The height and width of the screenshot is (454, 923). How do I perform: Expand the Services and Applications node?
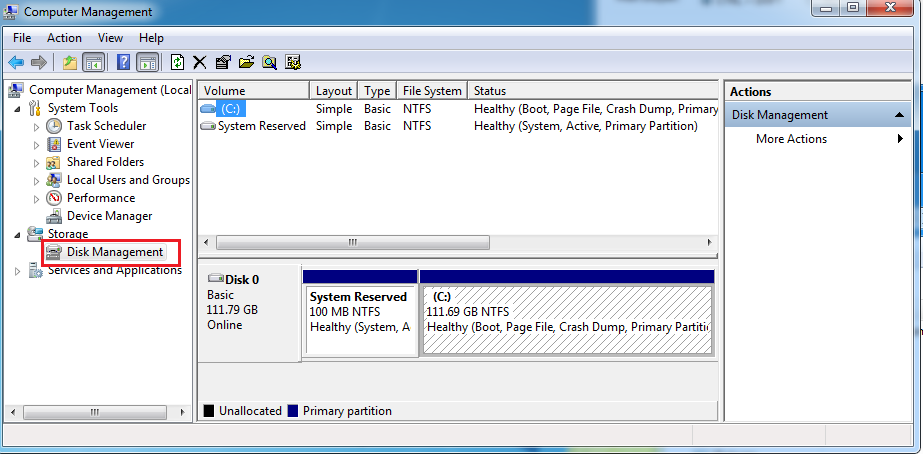coord(19,271)
